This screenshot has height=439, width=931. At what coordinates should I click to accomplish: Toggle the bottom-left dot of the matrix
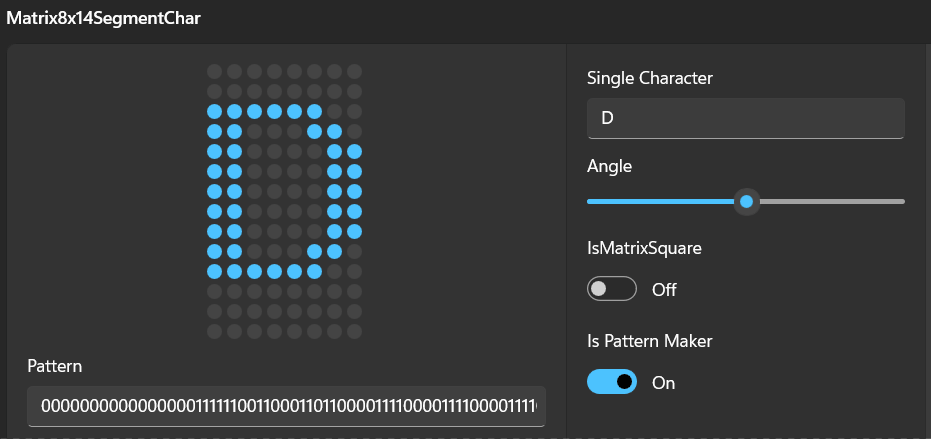click(214, 331)
